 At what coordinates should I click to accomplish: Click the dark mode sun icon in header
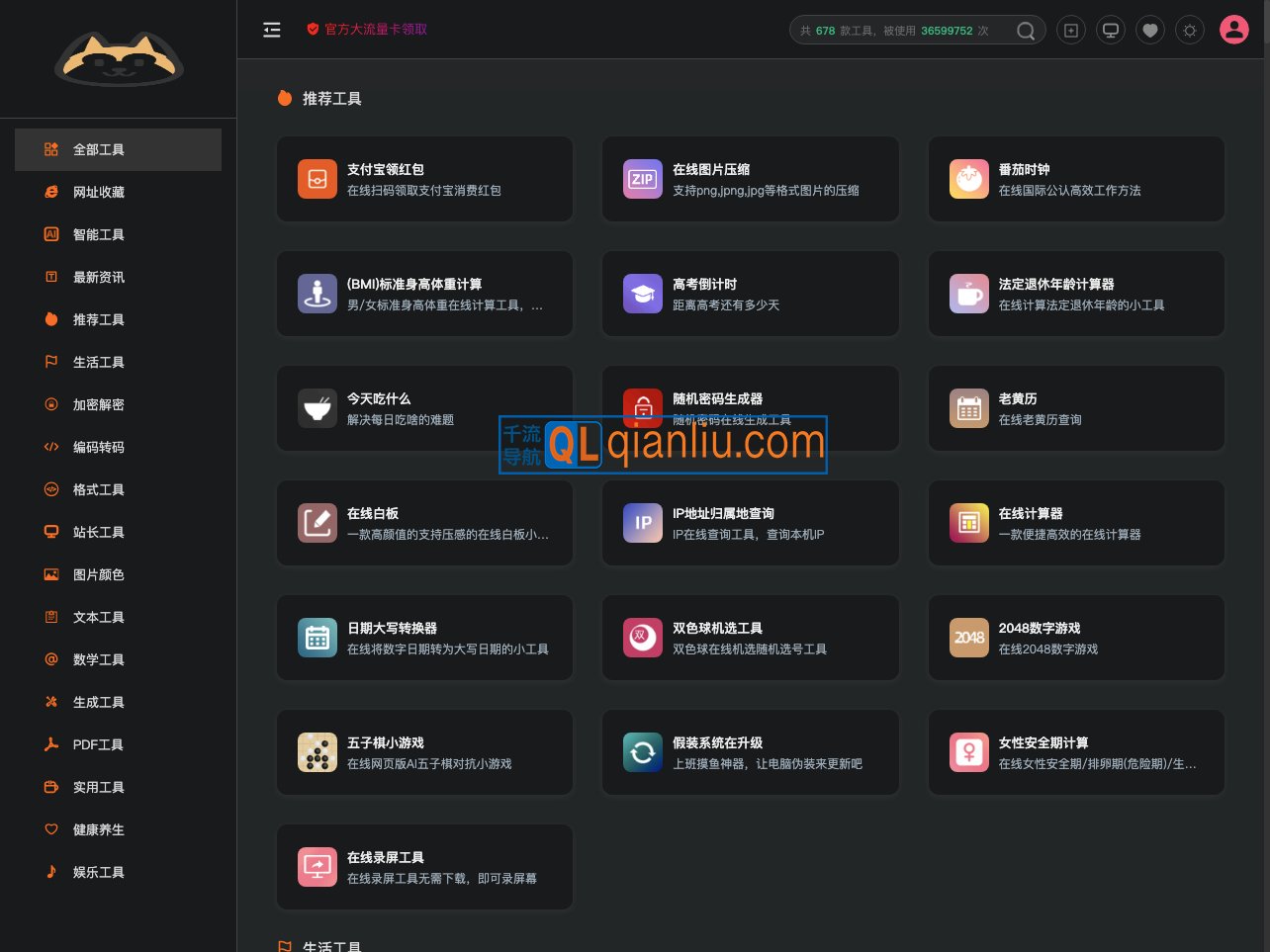tap(1190, 30)
